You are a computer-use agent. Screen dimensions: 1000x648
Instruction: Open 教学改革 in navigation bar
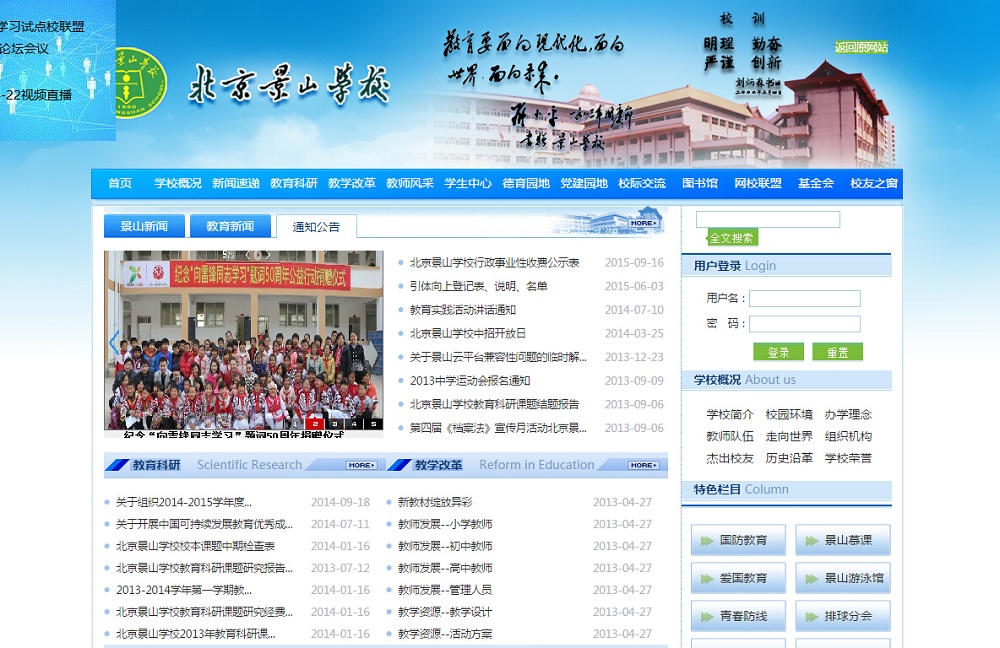click(x=352, y=183)
